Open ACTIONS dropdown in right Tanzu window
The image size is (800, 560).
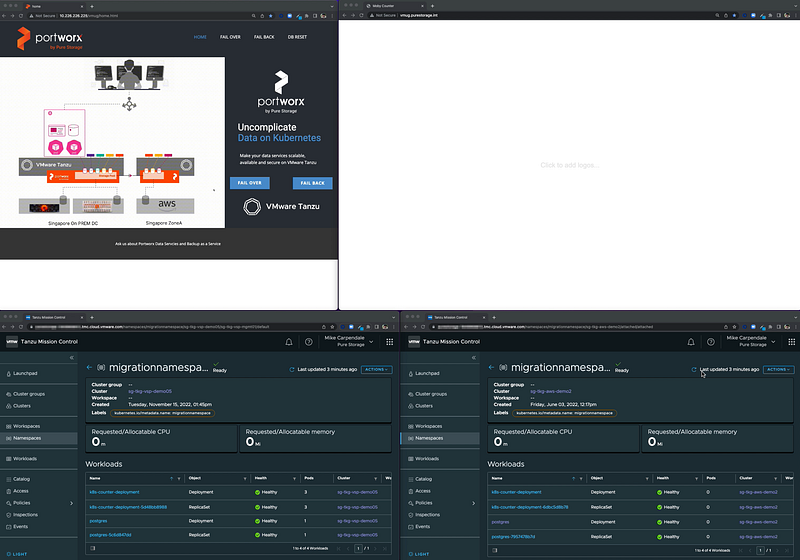click(x=779, y=369)
